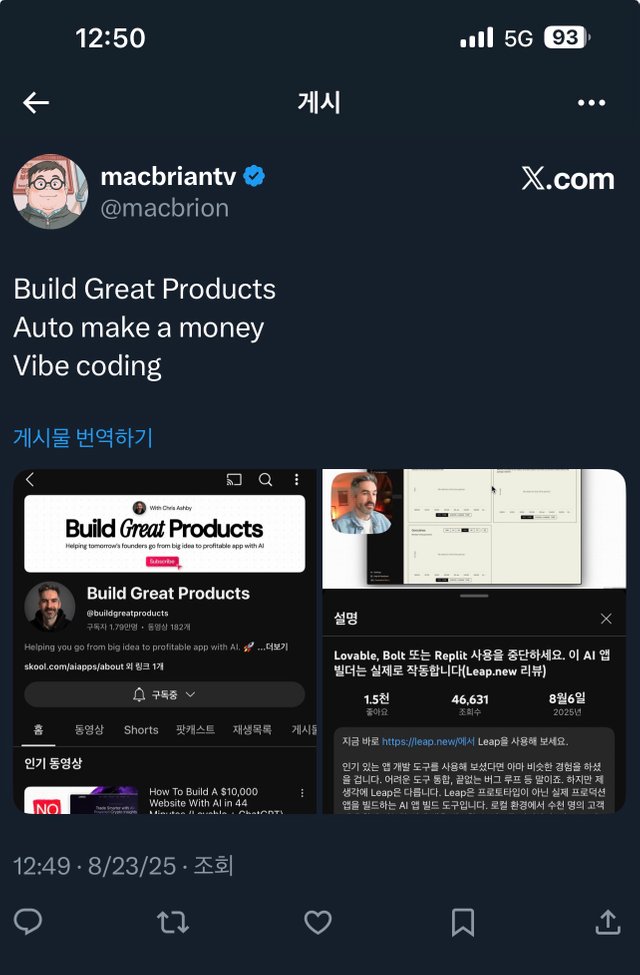Bookmark this post
The image size is (640, 975).
(463, 922)
